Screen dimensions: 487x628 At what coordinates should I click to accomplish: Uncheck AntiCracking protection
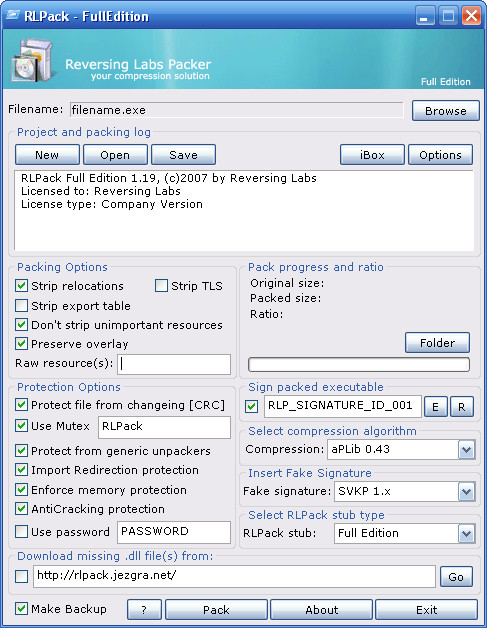pos(21,509)
